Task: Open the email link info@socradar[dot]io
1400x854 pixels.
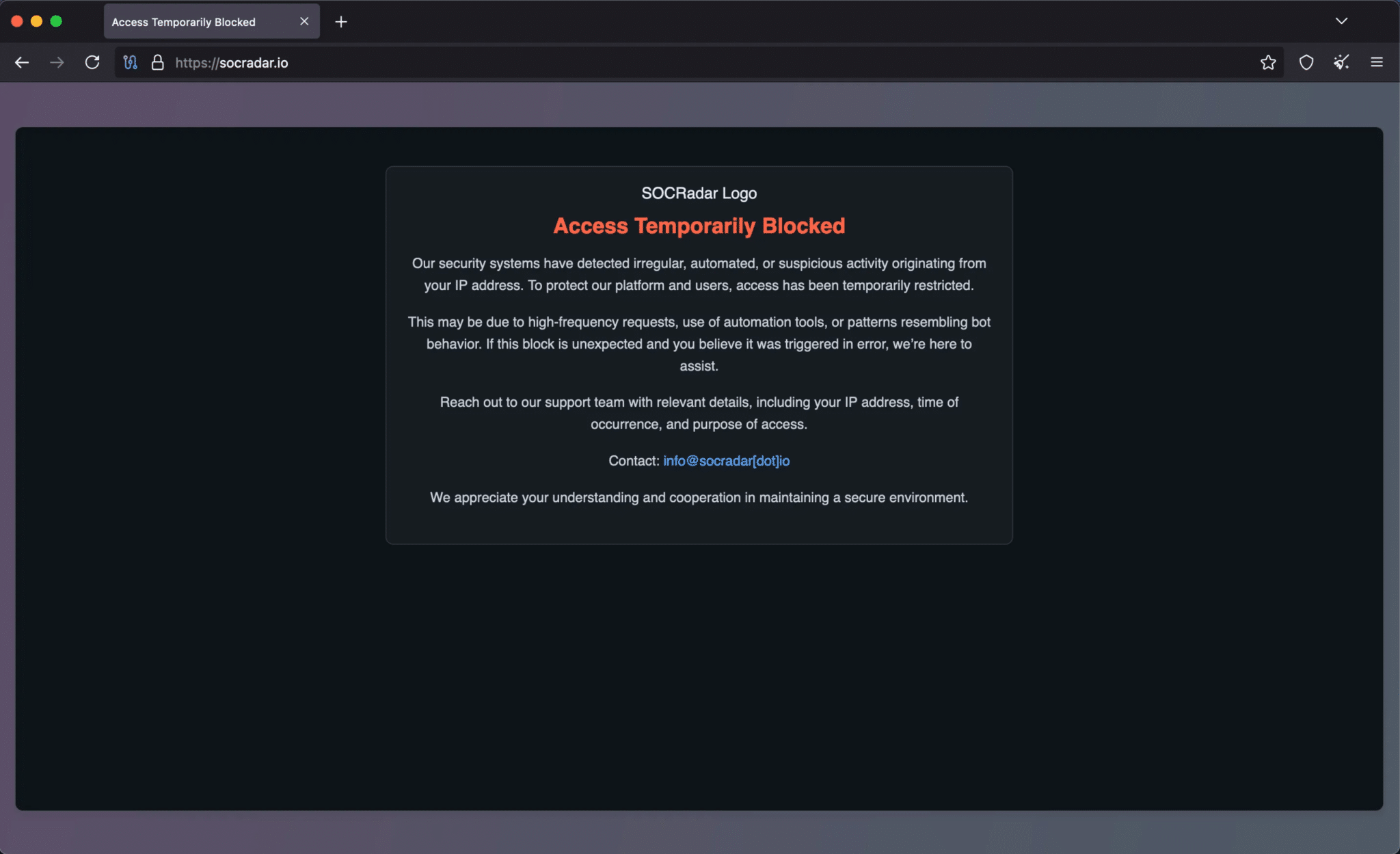Action: (726, 461)
